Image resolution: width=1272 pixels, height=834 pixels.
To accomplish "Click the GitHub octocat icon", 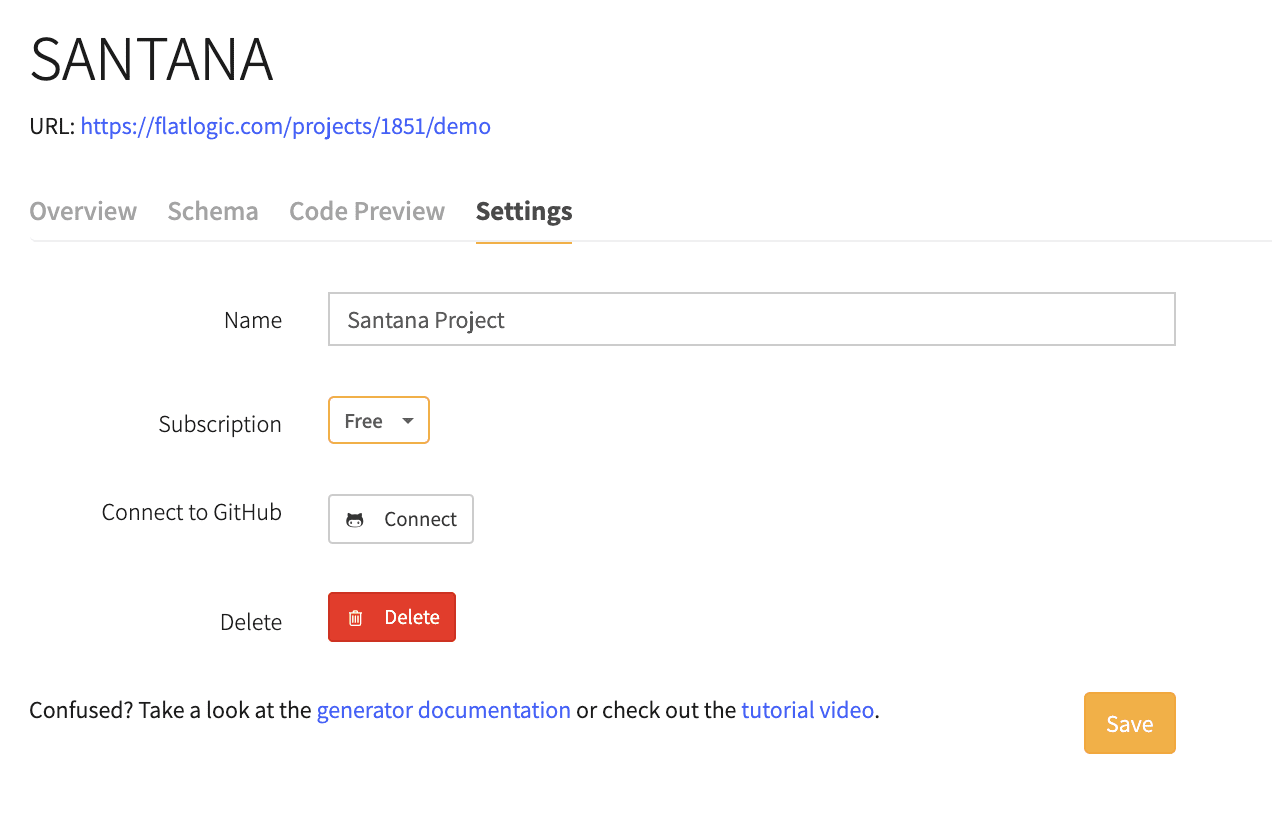I will (355, 520).
